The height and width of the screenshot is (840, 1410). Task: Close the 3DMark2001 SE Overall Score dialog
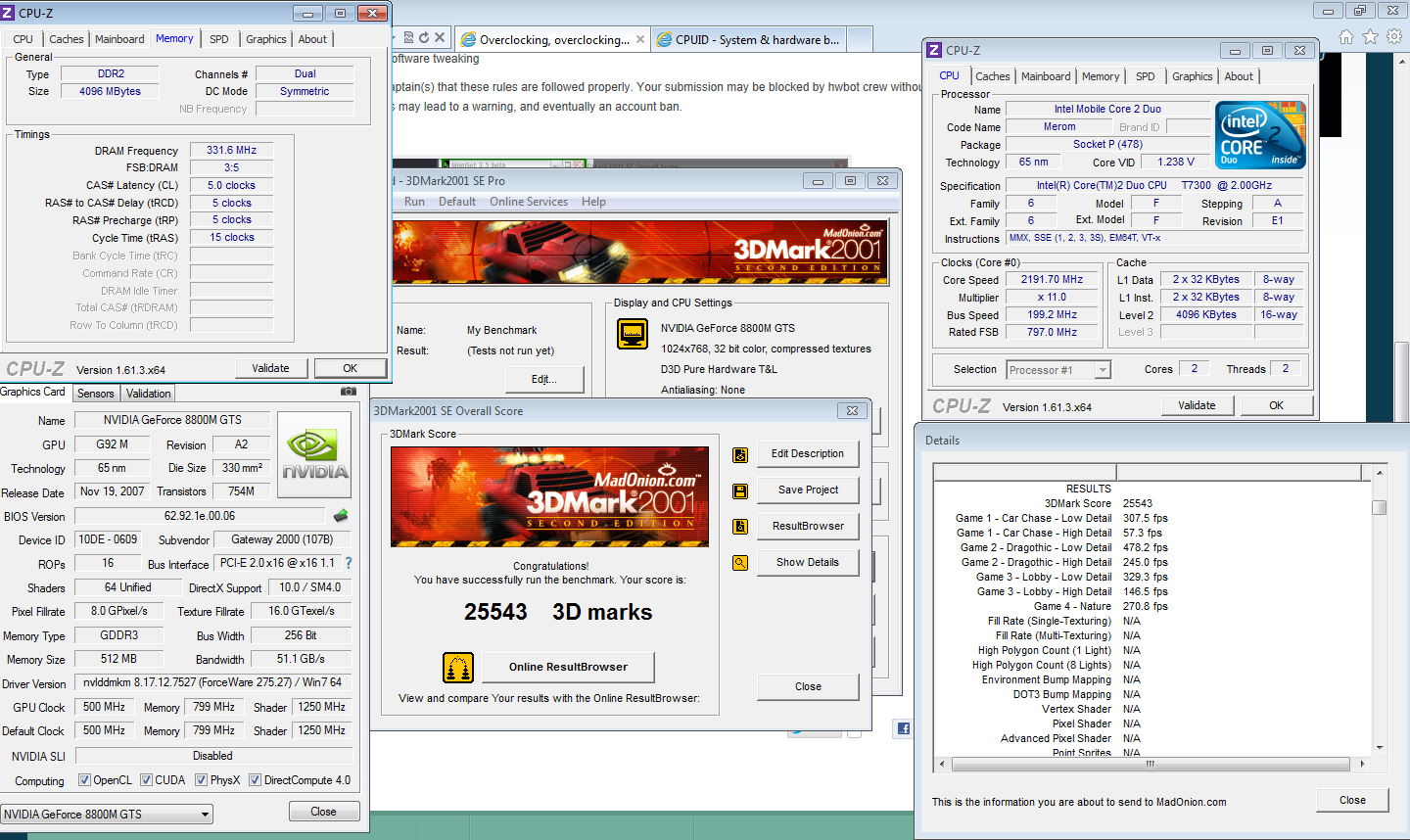point(852,411)
